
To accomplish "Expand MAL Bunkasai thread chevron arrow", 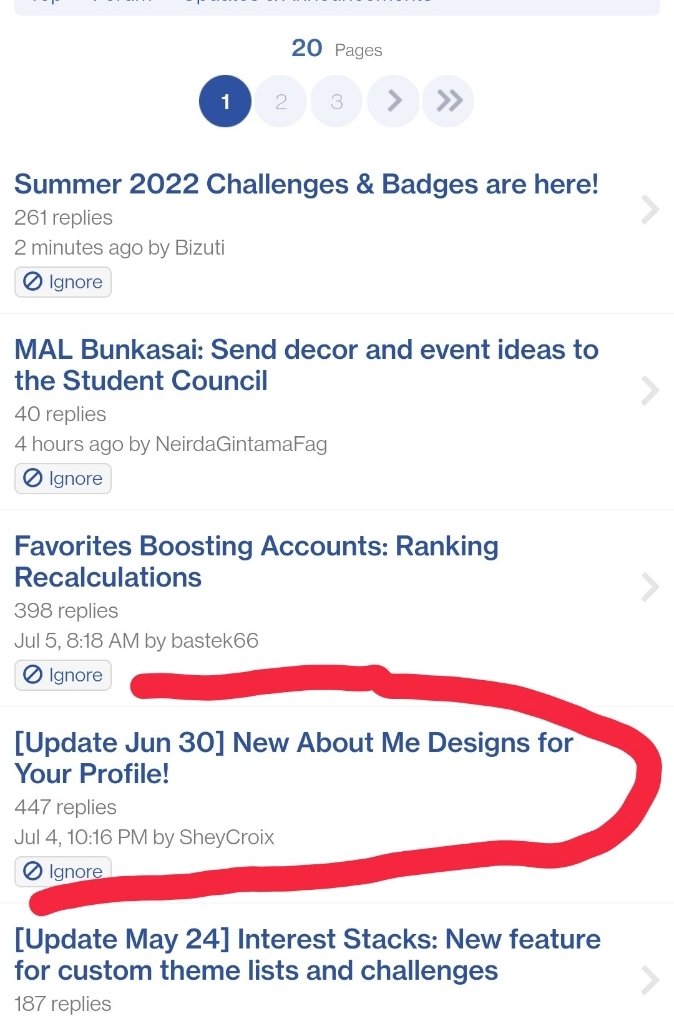I will coord(650,390).
